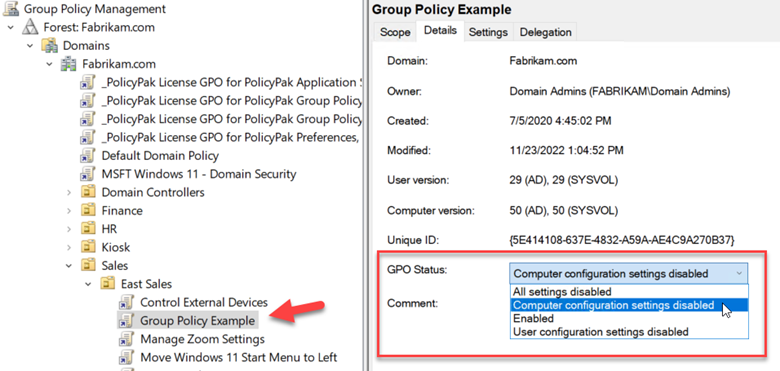Switch to the Details tab

440,31
